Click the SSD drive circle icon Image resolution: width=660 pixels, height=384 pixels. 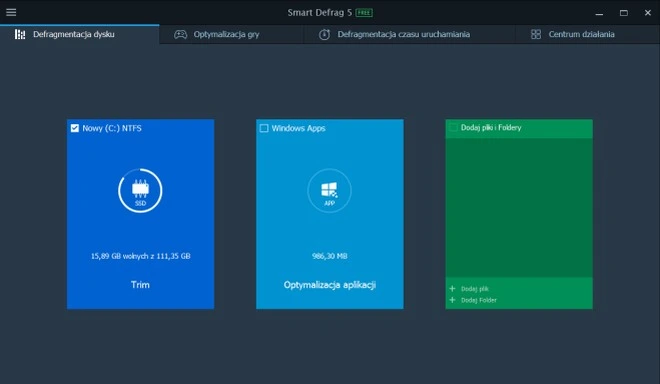pos(140,191)
